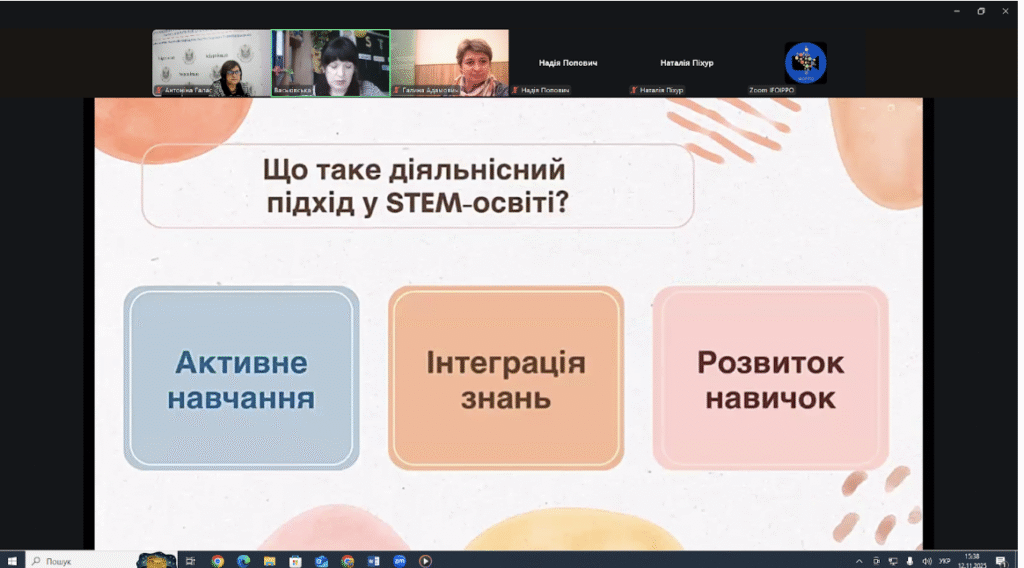This screenshot has width=1024, height=568.
Task: Select Галина Адамович's video thumbnail
Action: click(449, 63)
